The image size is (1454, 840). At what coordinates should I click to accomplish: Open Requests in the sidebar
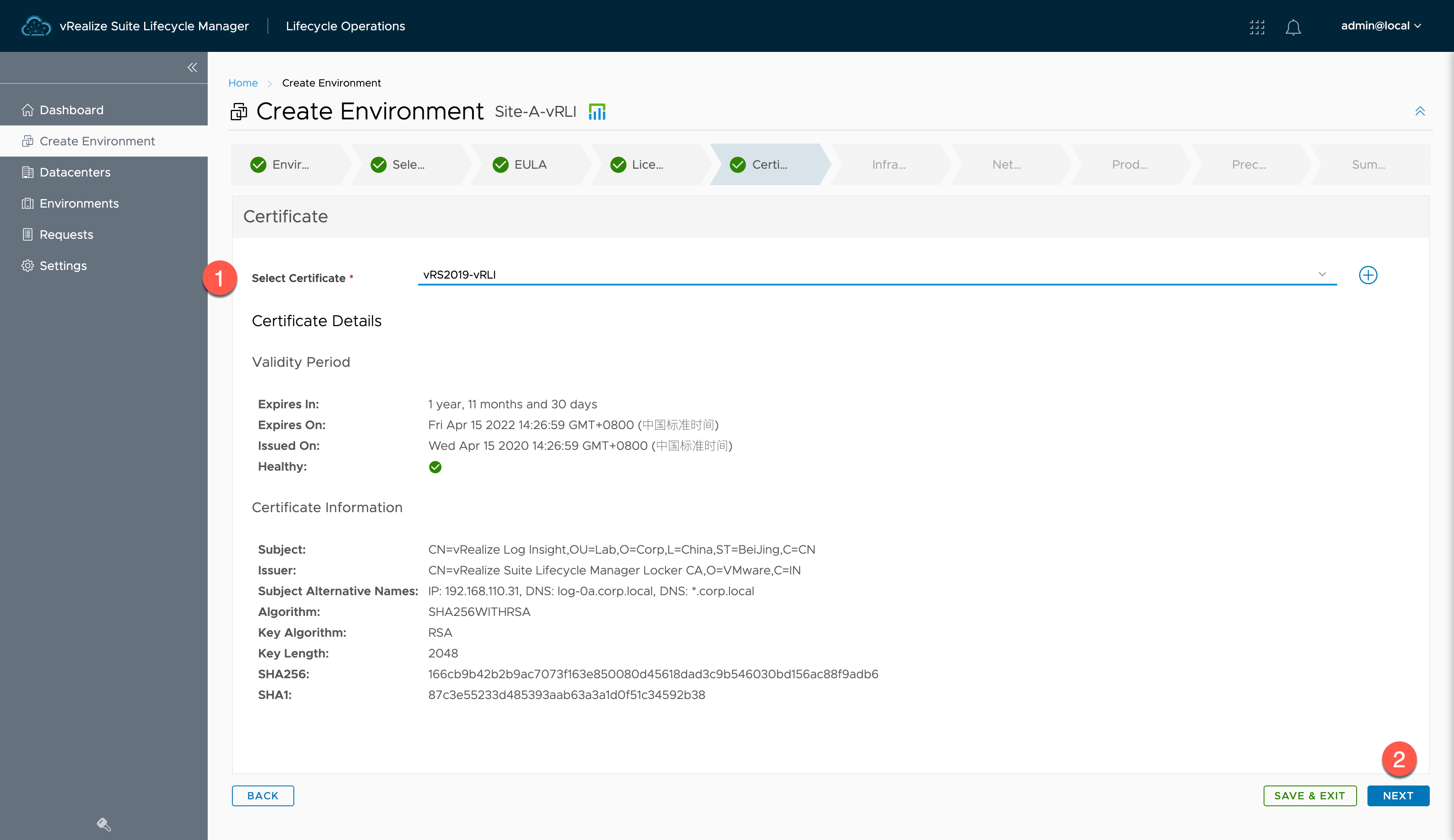click(x=104, y=234)
